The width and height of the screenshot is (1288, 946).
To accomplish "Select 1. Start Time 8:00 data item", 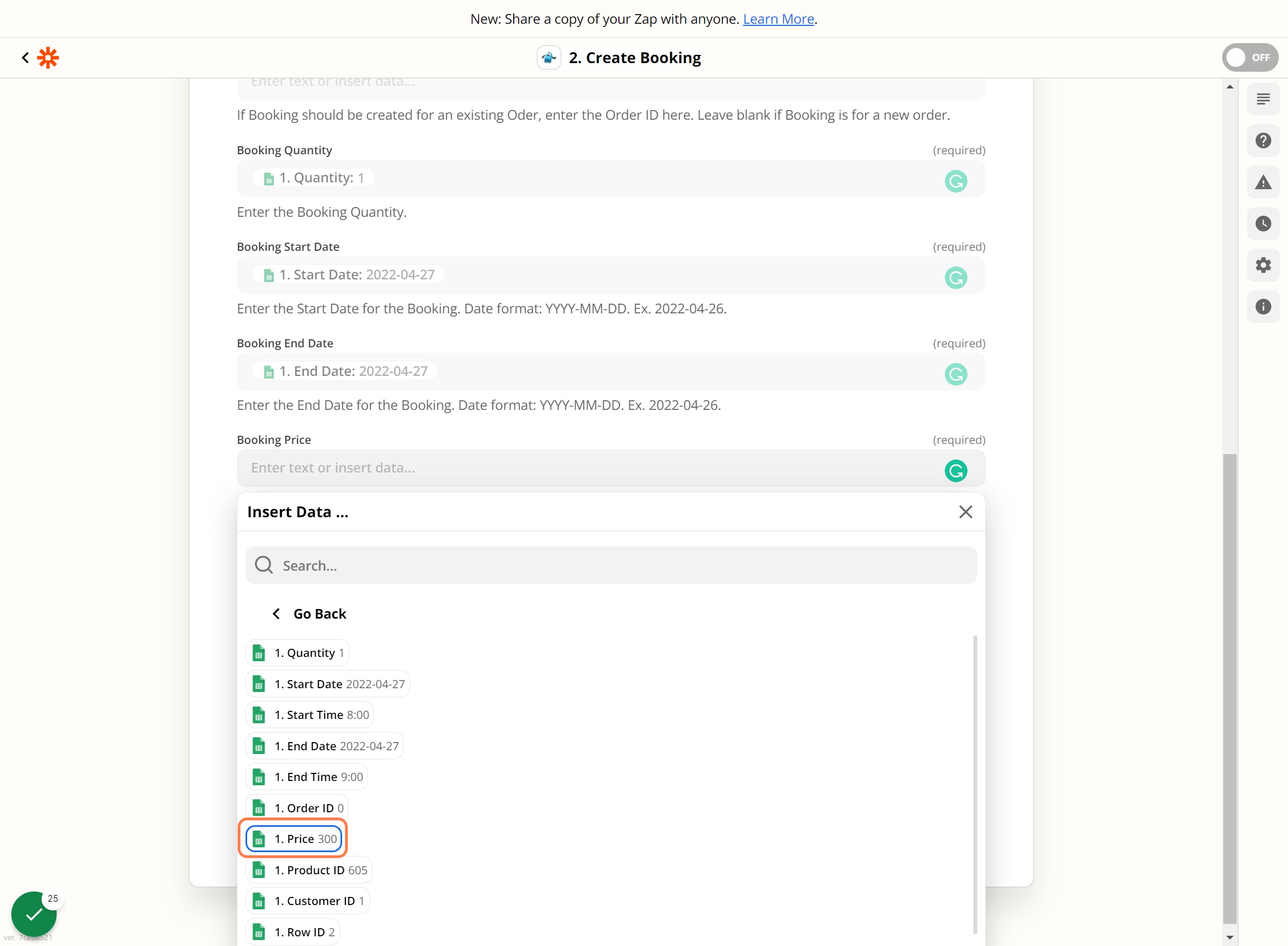I will tap(310, 715).
